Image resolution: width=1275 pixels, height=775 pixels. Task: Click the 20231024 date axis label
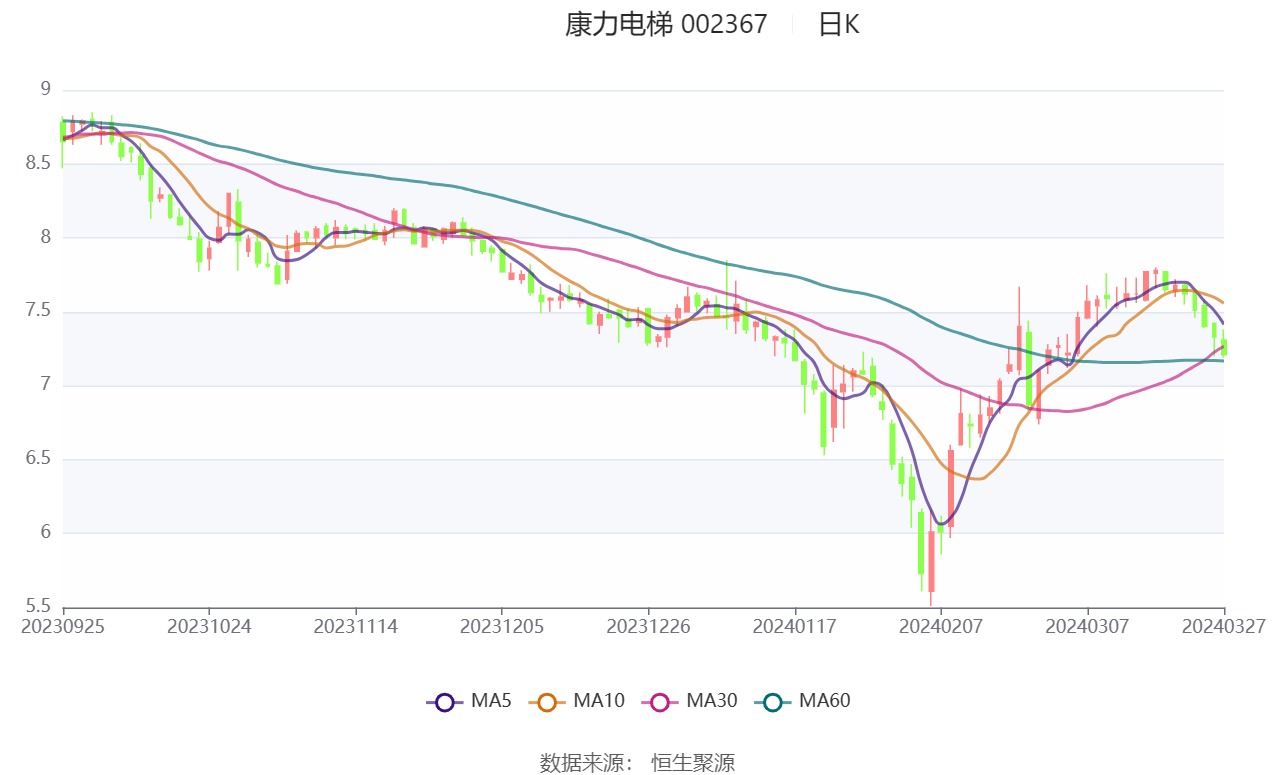coord(209,626)
